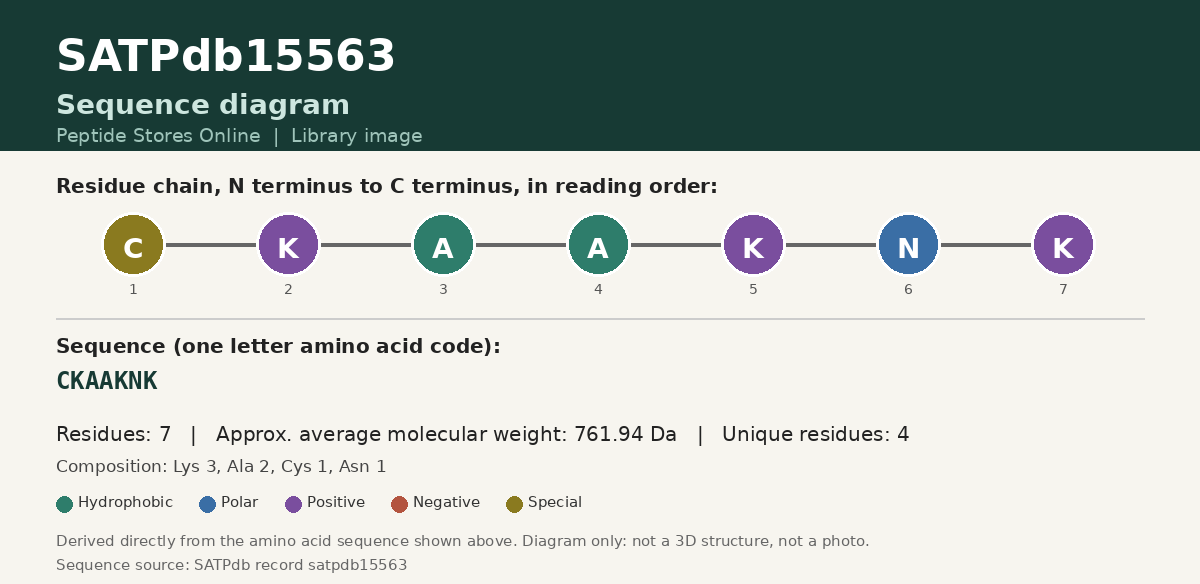Click the alanine A residue at position 3
Image resolution: width=1200 pixels, height=584 pixels.
[x=443, y=244]
